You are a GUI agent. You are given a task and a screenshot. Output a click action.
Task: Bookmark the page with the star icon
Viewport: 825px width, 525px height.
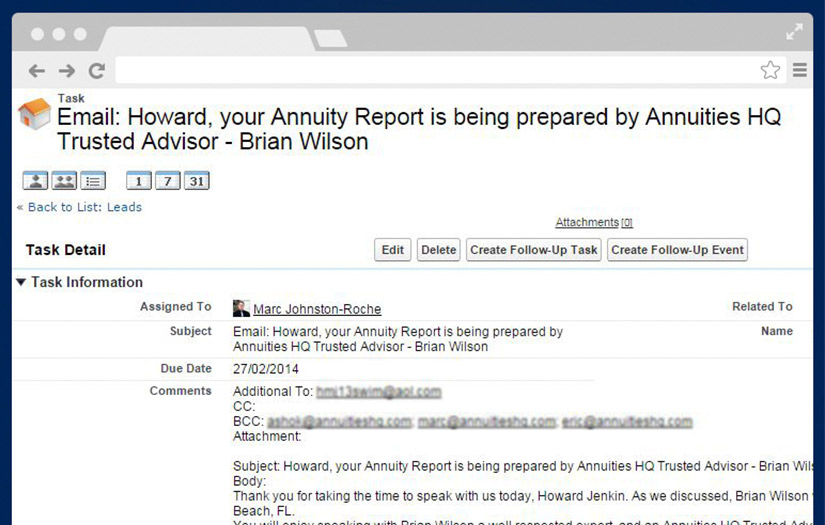click(x=770, y=70)
